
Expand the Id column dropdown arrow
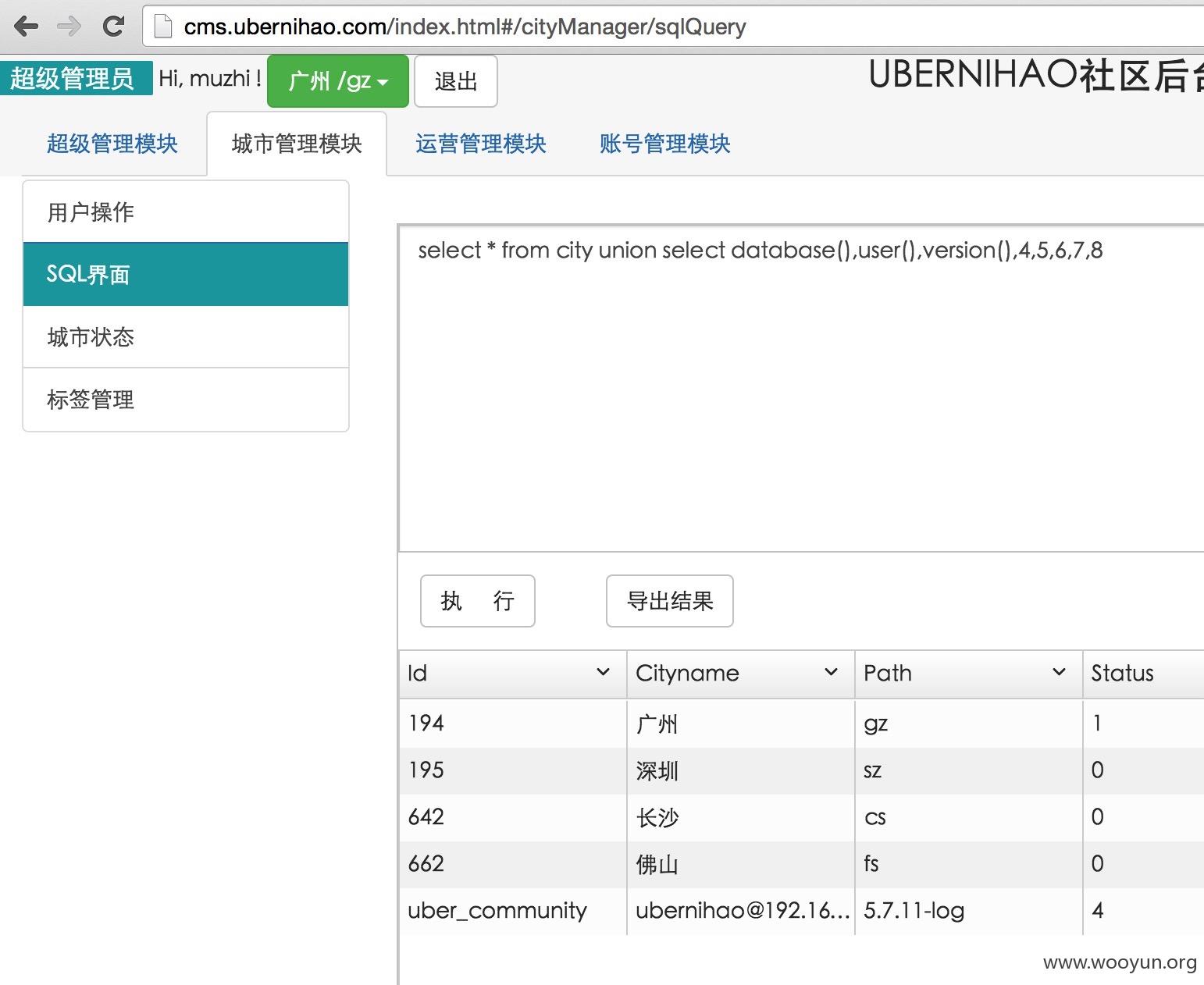pyautogui.click(x=603, y=672)
